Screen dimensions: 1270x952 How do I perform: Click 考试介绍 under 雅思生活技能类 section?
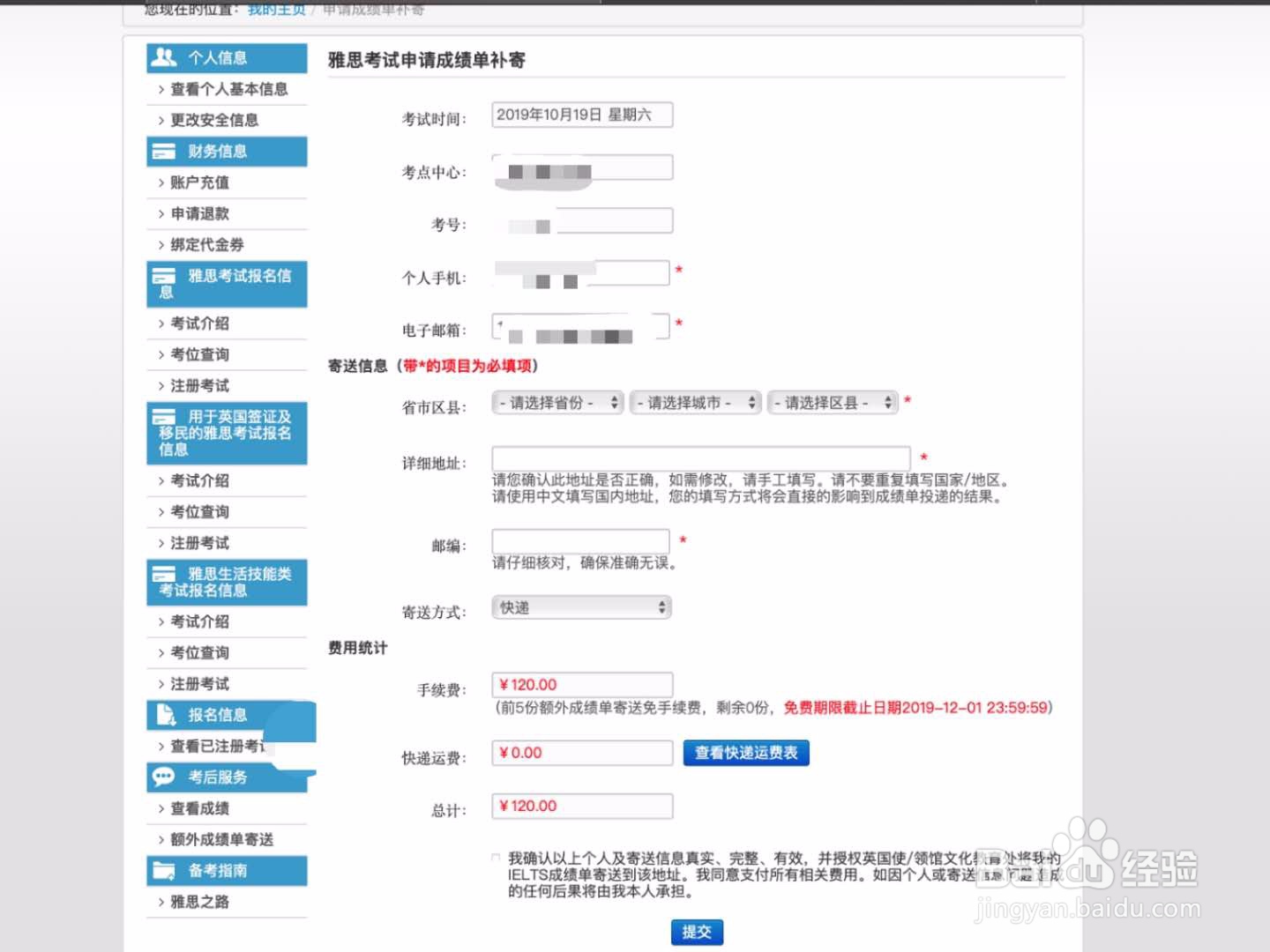point(199,621)
